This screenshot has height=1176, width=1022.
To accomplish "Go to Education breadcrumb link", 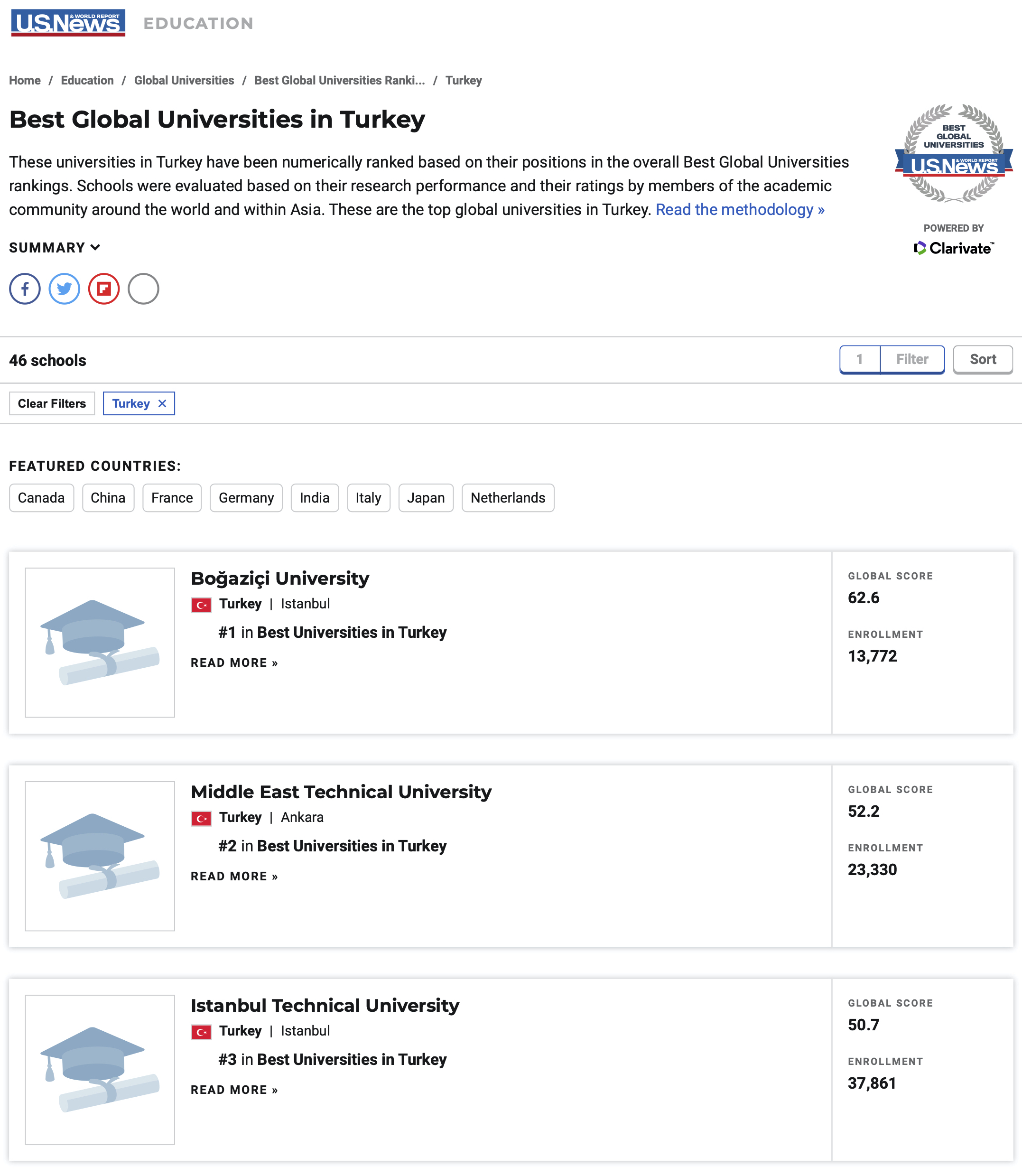I will [87, 80].
